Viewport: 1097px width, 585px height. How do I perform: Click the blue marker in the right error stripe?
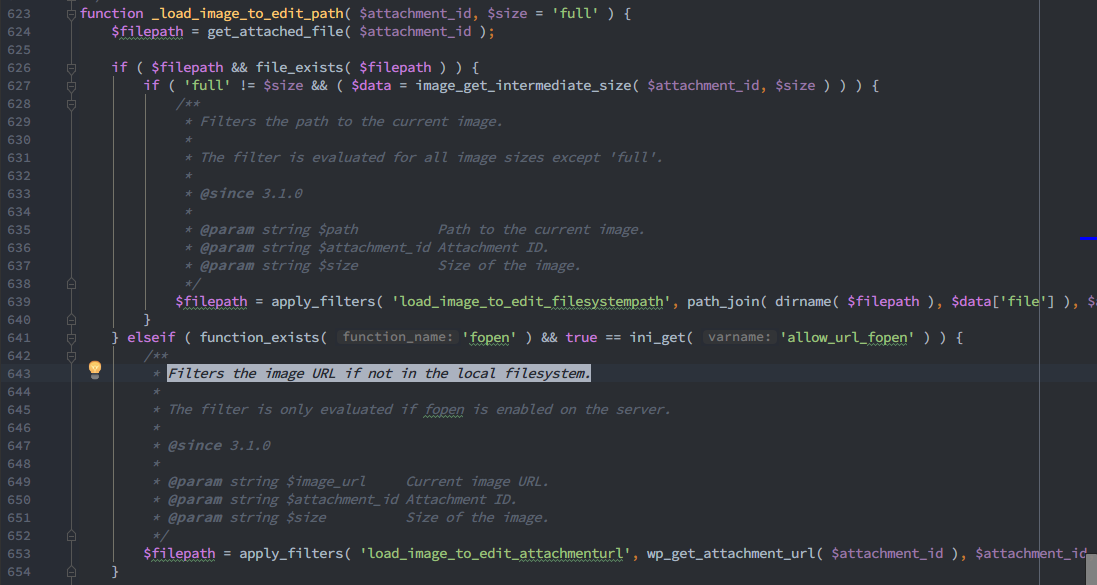[1088, 239]
